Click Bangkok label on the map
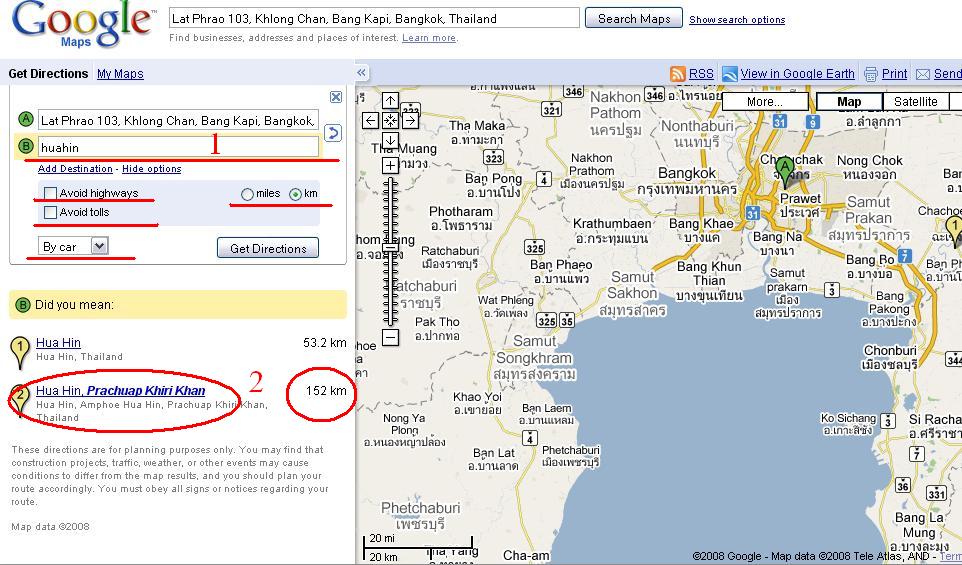The image size is (962, 565). (x=687, y=173)
